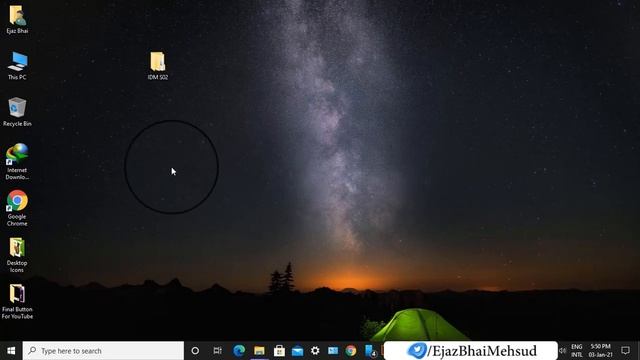Select the Final Button For YouTube folder
This screenshot has height=360, width=640.
point(17,301)
